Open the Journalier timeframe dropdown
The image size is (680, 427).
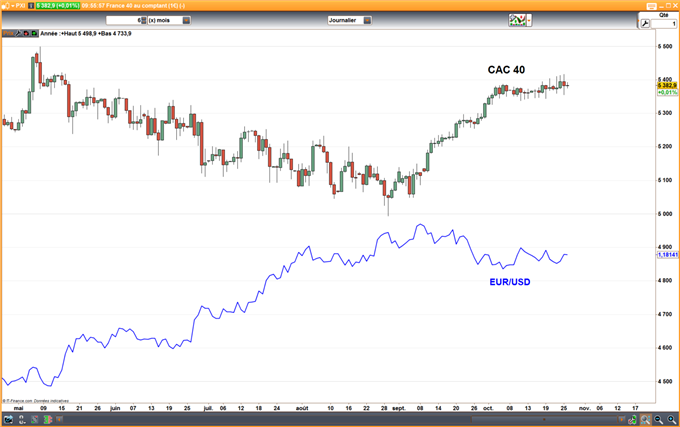[367, 20]
